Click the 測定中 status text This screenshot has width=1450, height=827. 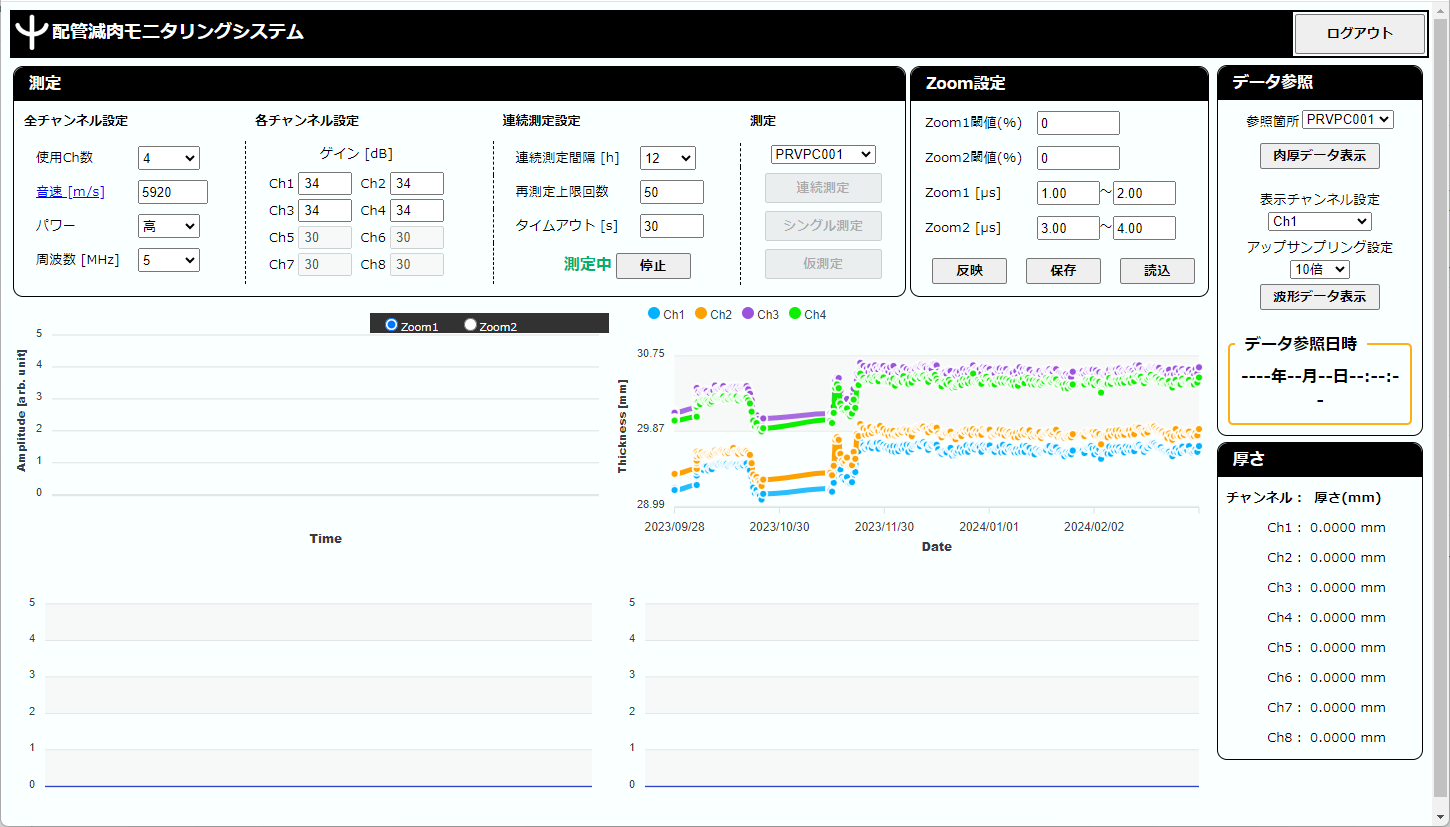(x=587, y=265)
